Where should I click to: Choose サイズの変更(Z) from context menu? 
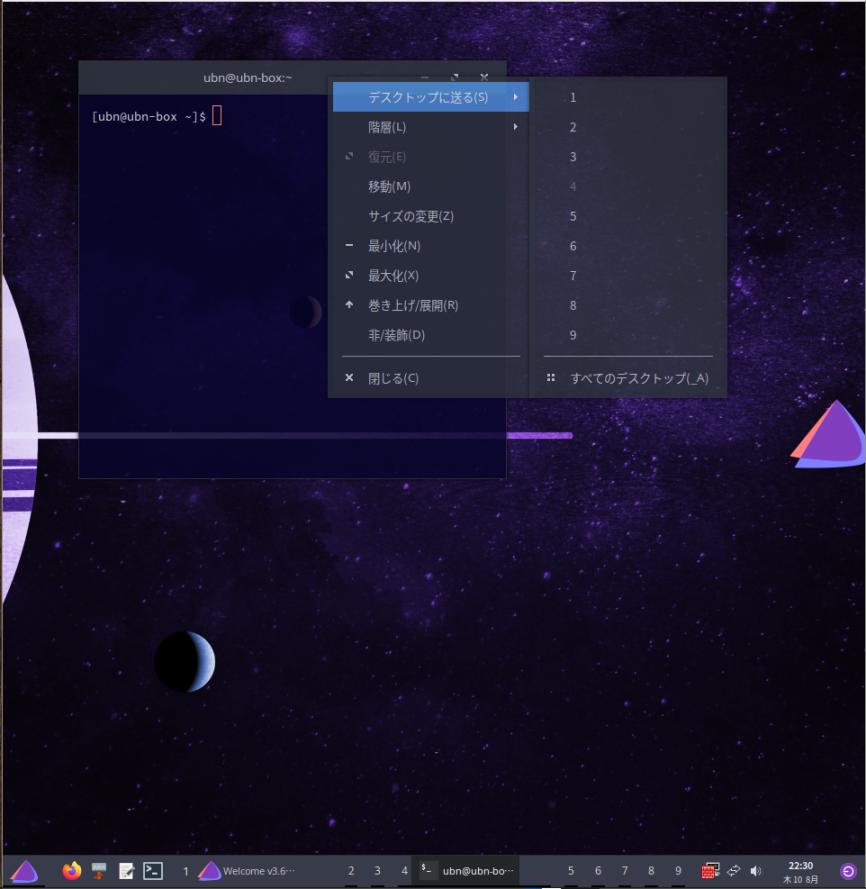click(430, 216)
